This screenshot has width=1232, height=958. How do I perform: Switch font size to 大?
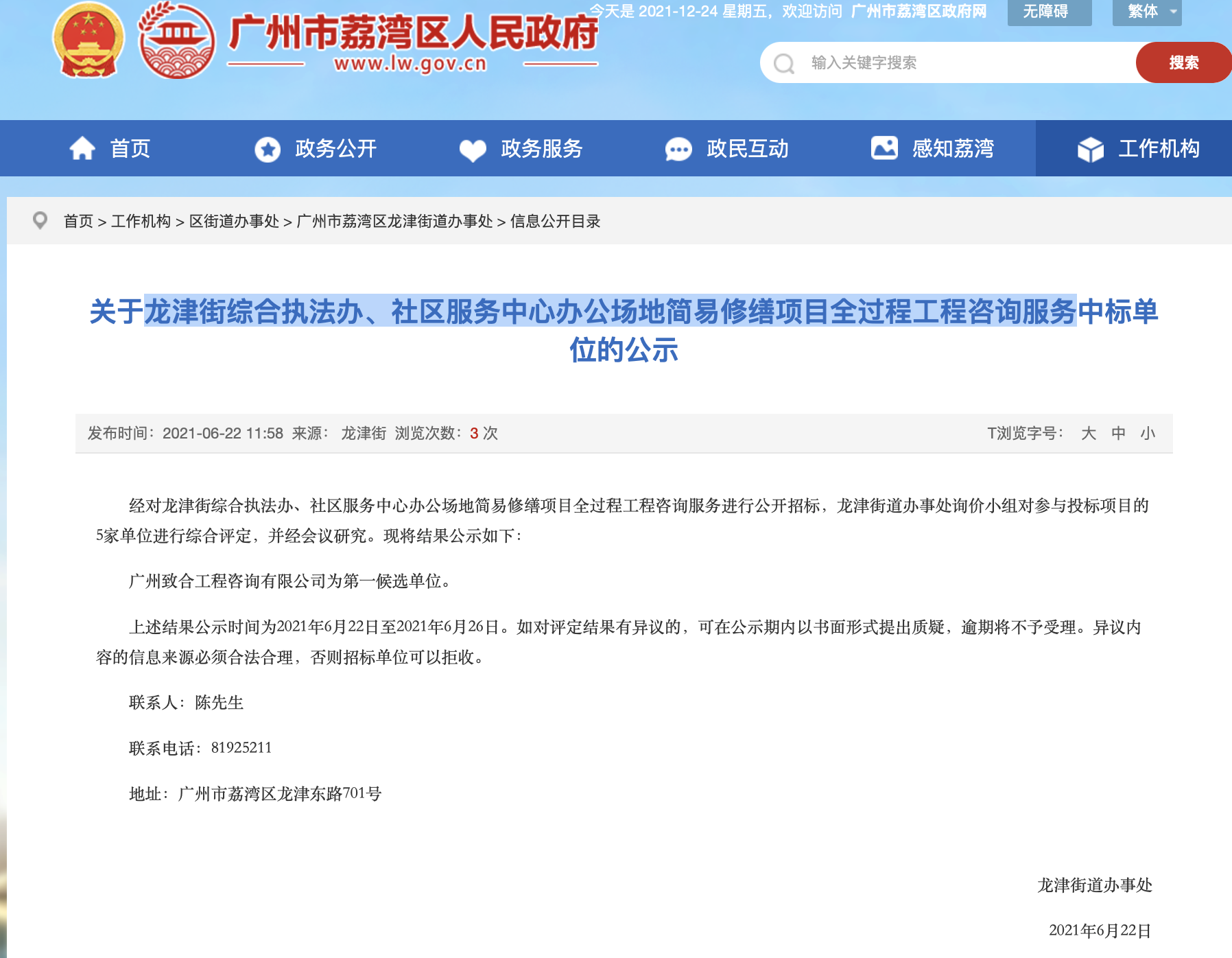click(x=1087, y=433)
